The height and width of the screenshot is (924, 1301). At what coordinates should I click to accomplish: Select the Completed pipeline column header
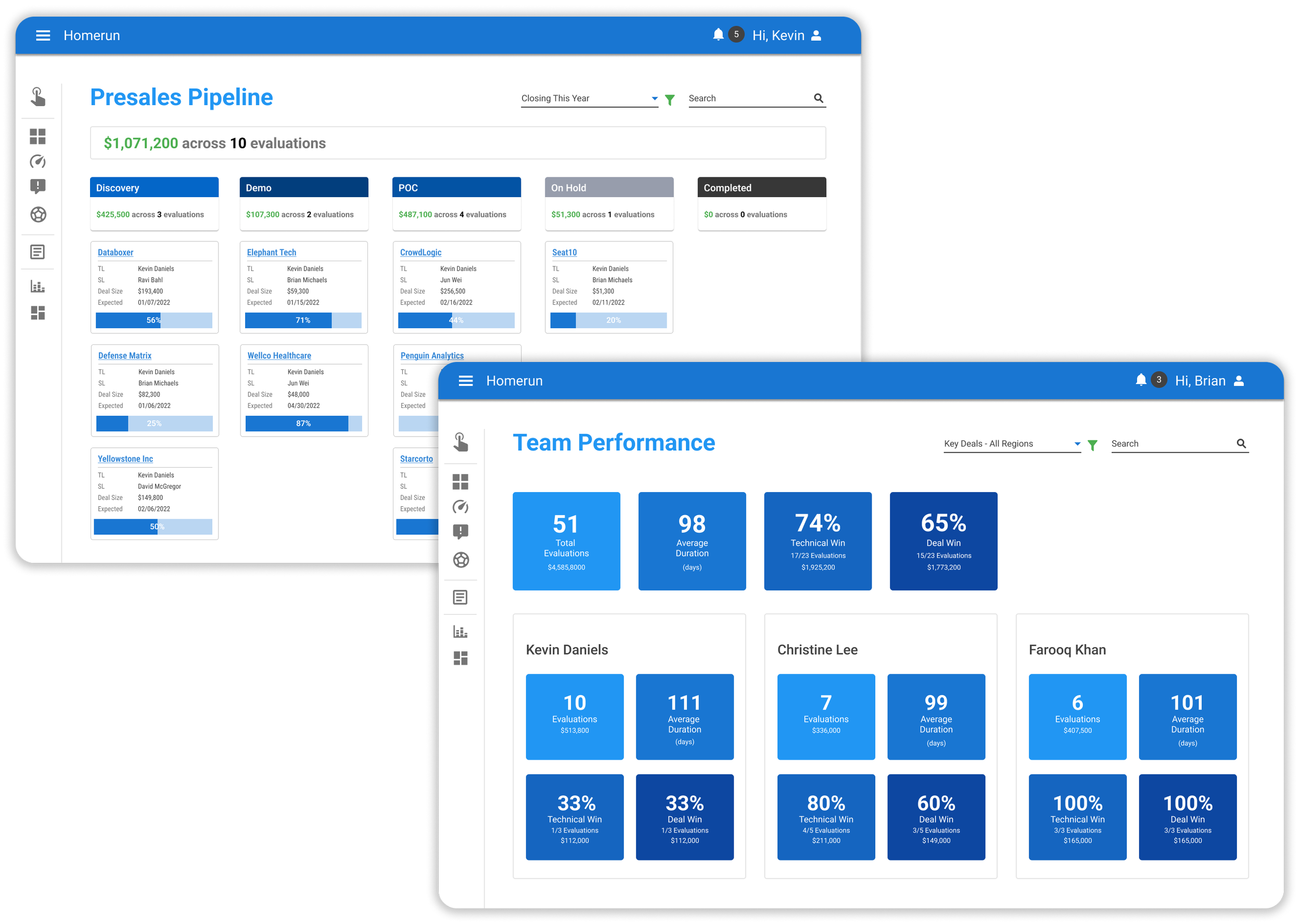(761, 187)
